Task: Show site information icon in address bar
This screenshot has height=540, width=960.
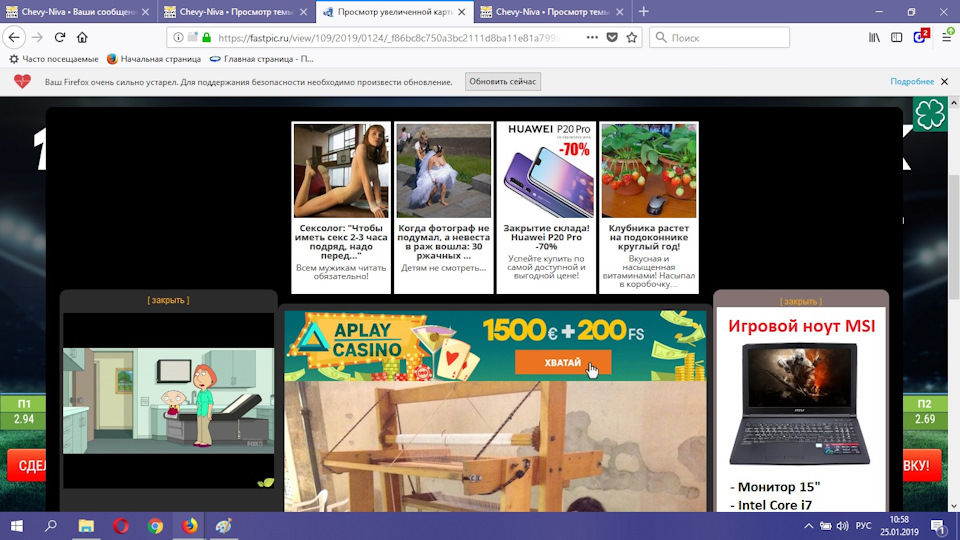Action: coord(178,37)
